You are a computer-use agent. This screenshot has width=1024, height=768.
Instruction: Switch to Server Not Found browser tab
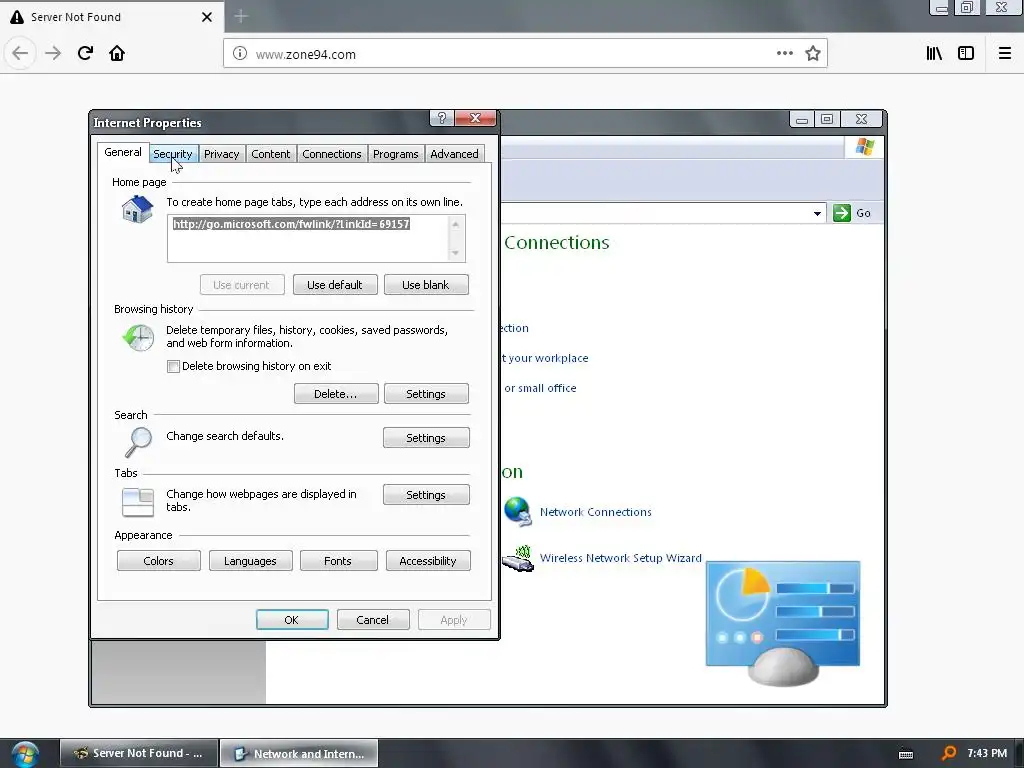pos(112,17)
